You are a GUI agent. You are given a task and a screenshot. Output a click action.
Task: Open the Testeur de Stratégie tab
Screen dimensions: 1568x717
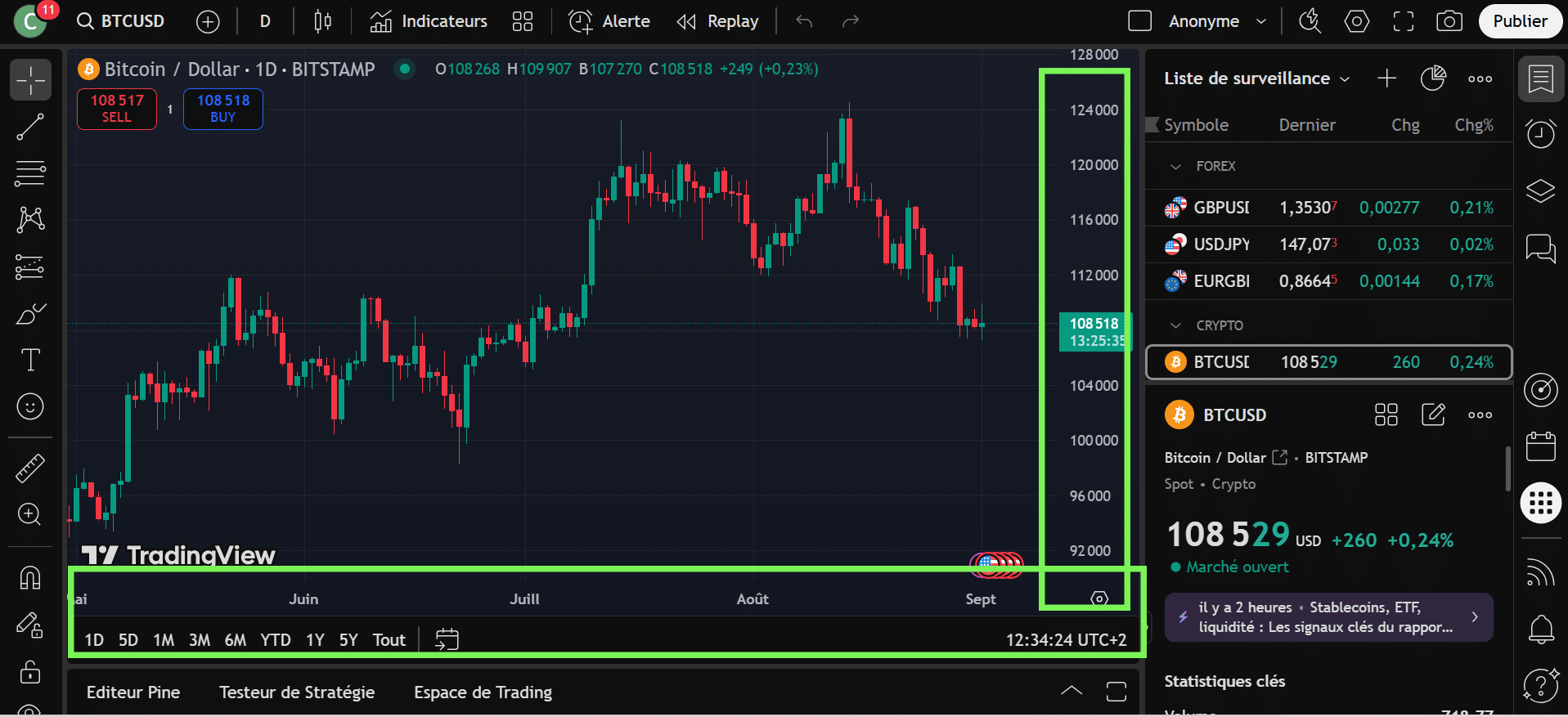coord(297,692)
